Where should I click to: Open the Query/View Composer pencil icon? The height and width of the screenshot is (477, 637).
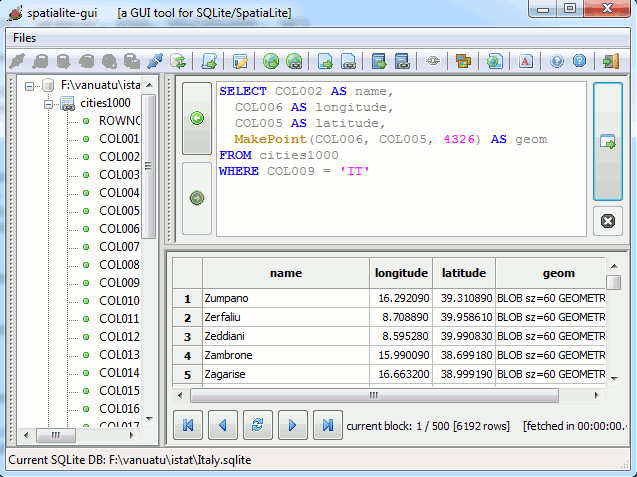[x=240, y=61]
